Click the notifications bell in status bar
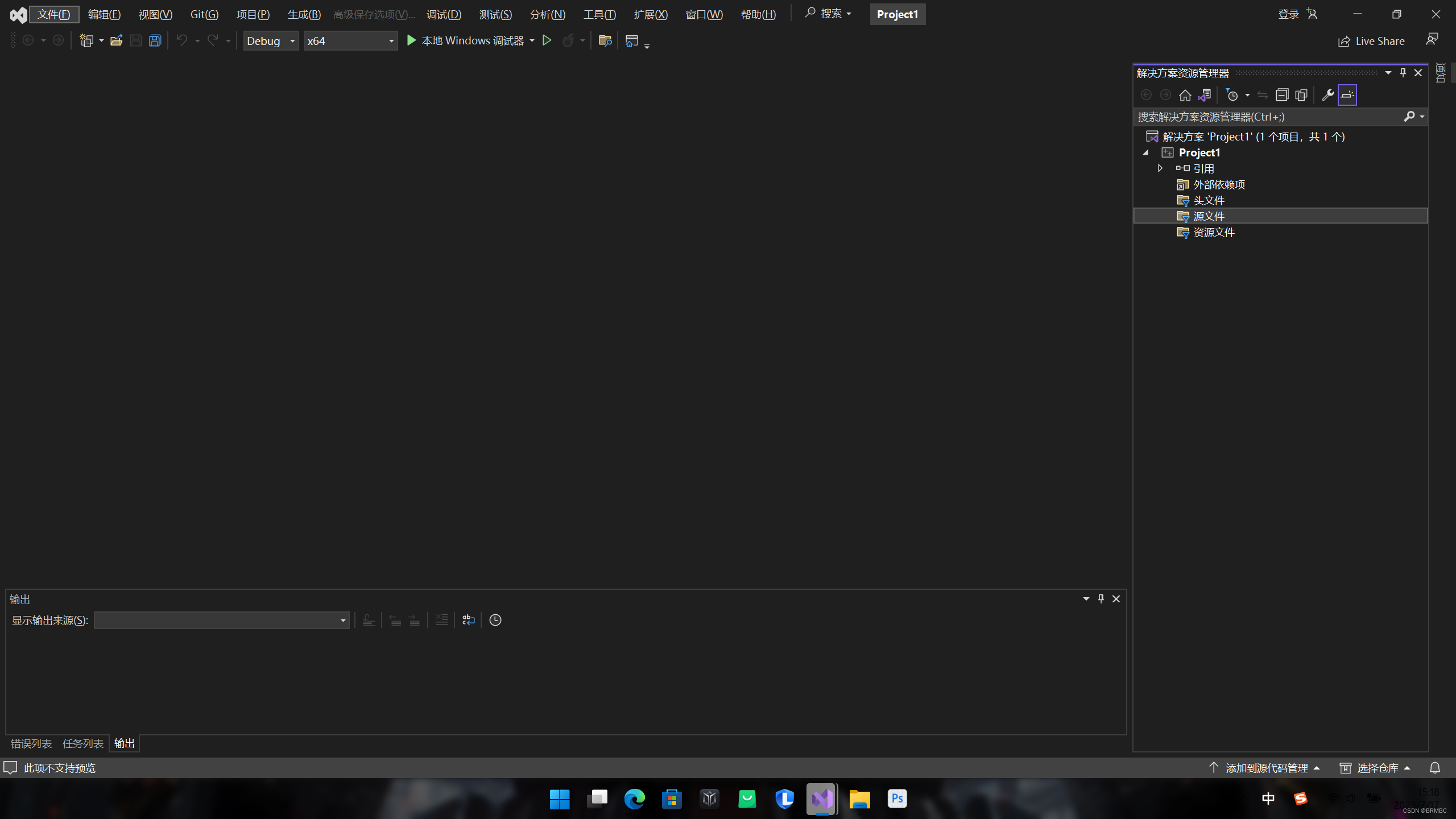This screenshot has height=819, width=1456. pos(1435,768)
